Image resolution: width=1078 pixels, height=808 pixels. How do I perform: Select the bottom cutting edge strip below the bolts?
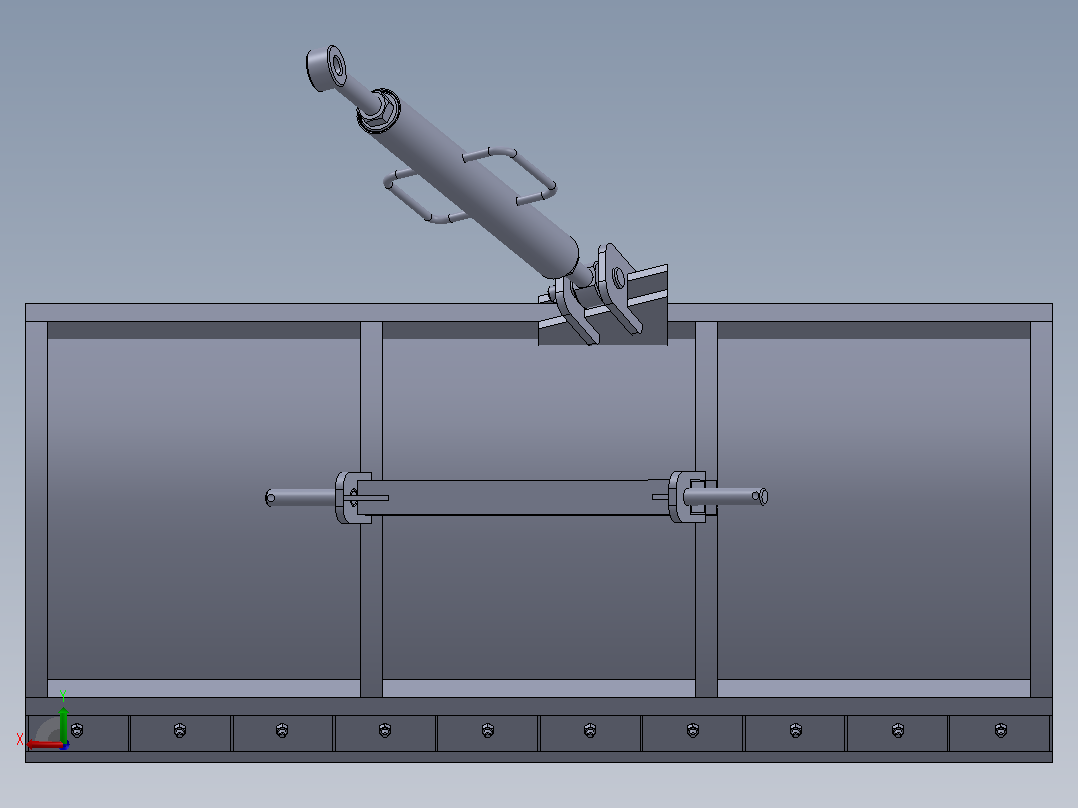539,757
